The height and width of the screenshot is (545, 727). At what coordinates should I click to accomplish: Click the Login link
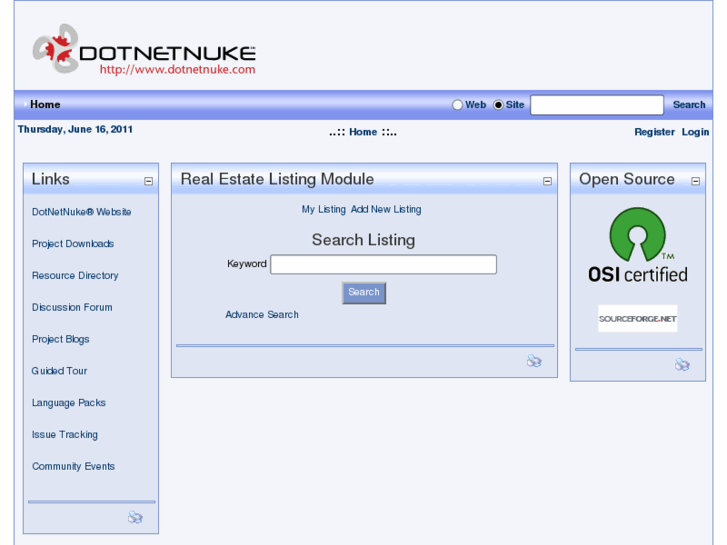[695, 132]
